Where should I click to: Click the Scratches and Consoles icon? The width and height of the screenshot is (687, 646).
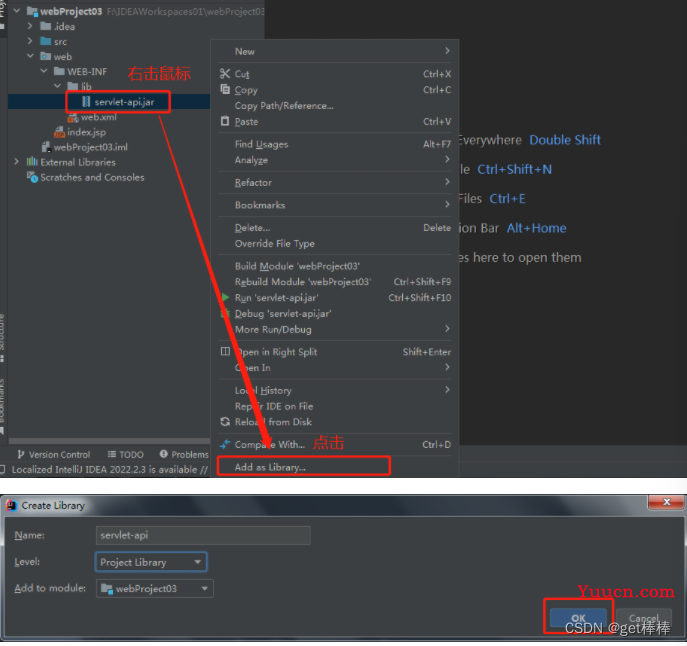32,177
